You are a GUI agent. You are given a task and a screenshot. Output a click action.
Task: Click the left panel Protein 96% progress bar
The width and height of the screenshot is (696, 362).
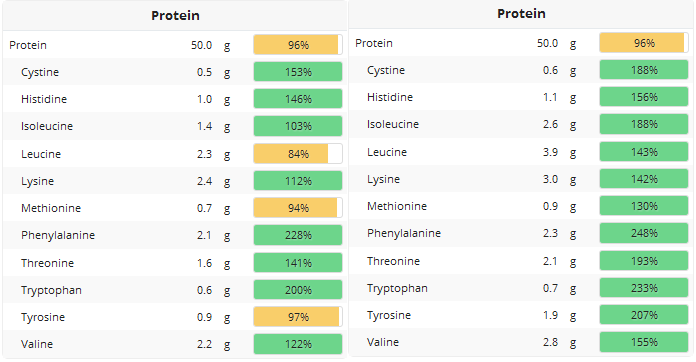pyautogui.click(x=298, y=45)
